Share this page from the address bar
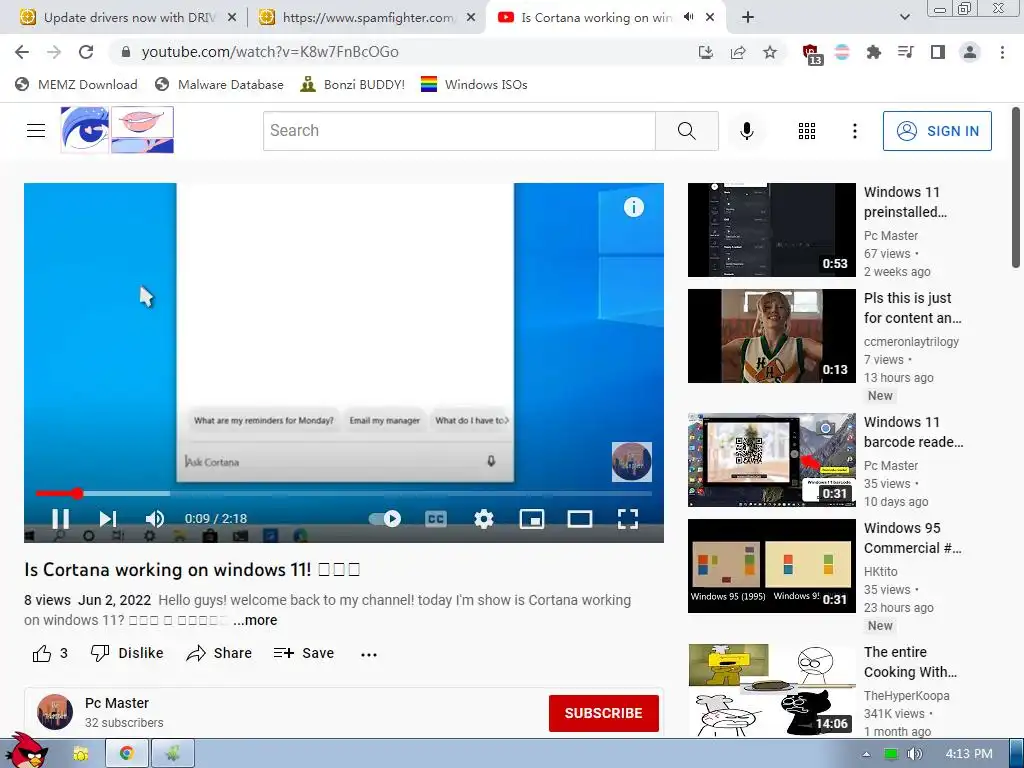 (738, 52)
